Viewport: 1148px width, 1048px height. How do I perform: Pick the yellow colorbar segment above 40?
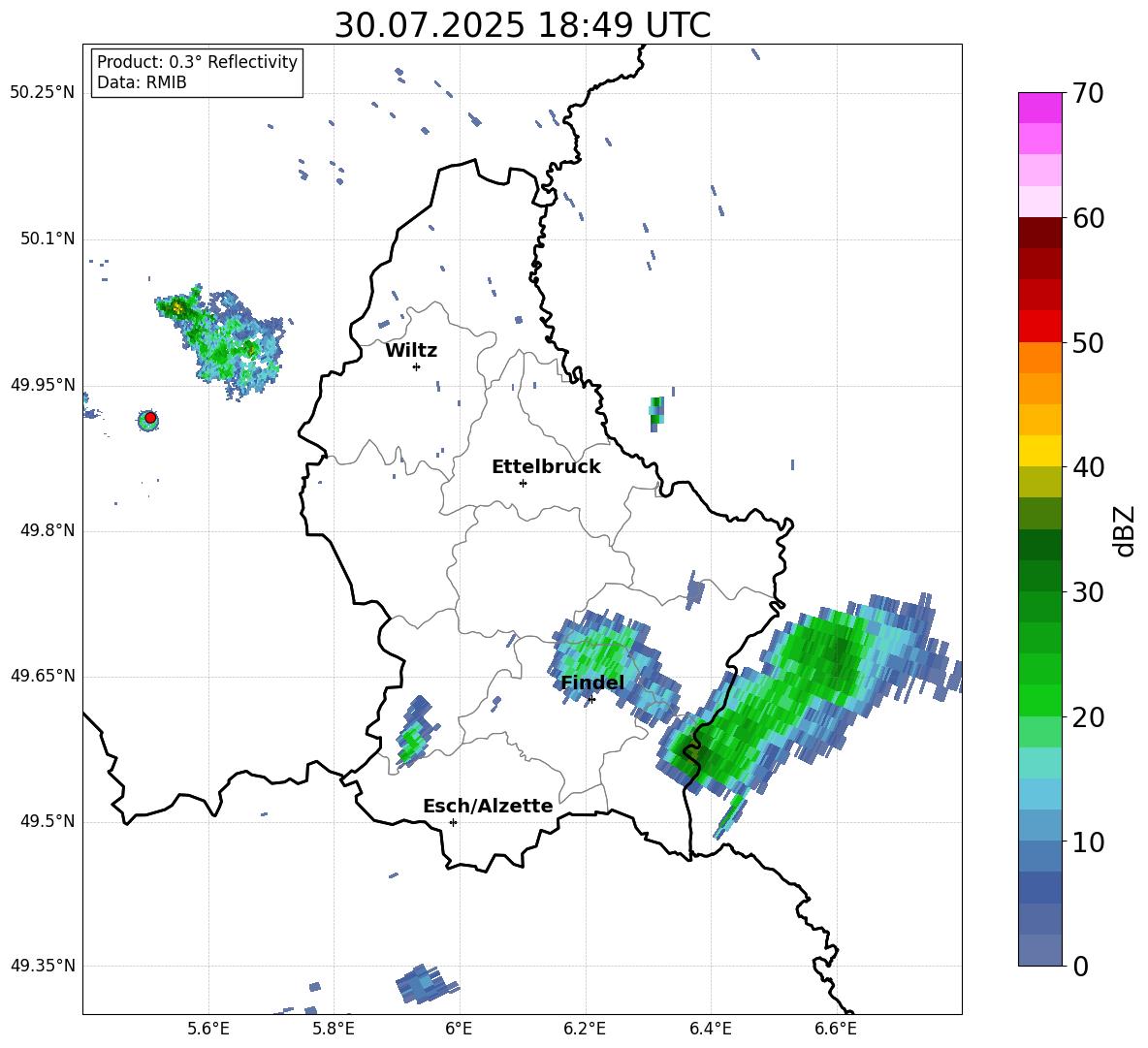(1040, 451)
